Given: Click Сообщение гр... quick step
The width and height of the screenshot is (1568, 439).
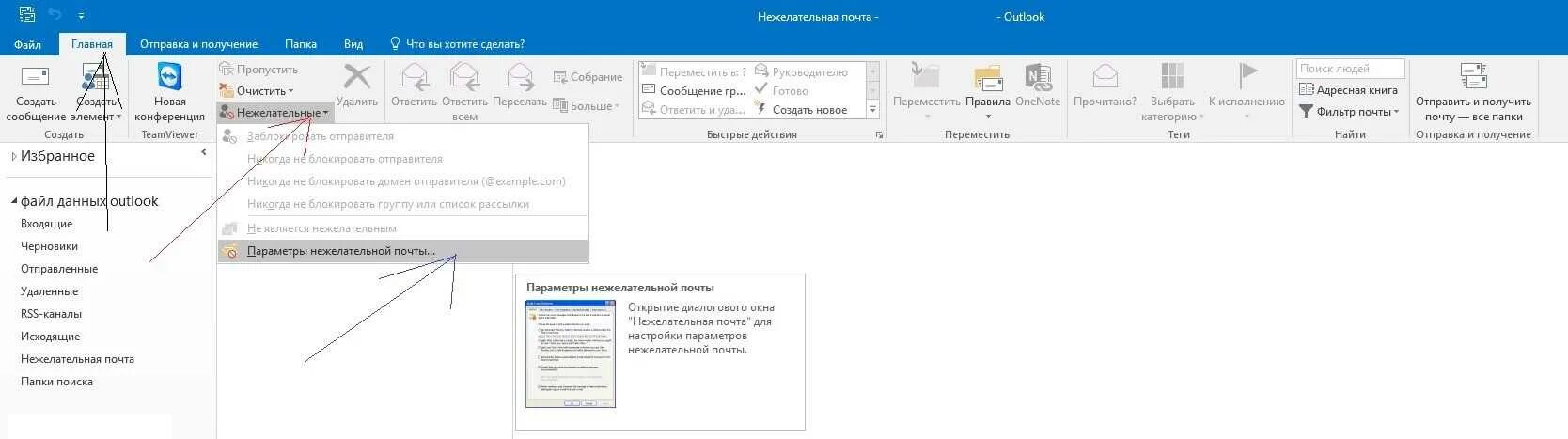Looking at the screenshot, I should [x=694, y=91].
